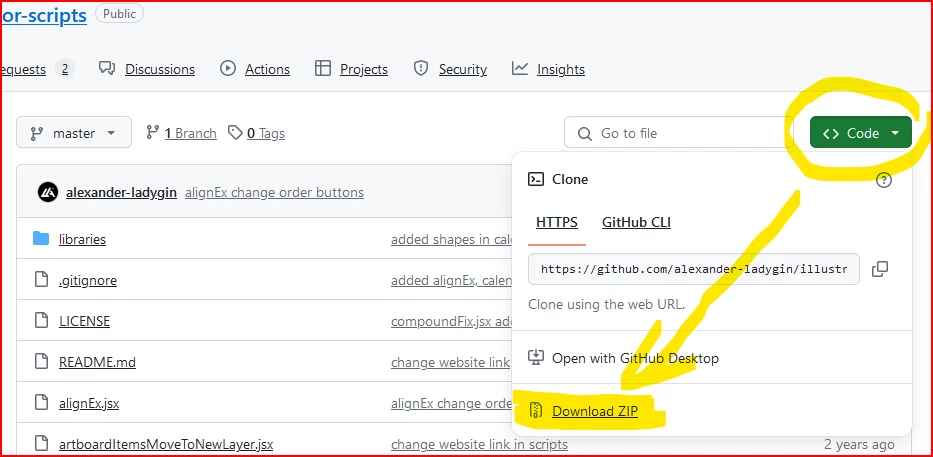The height and width of the screenshot is (457, 933).
Task: Click the terminal icon next to Clone
Action: [536, 179]
